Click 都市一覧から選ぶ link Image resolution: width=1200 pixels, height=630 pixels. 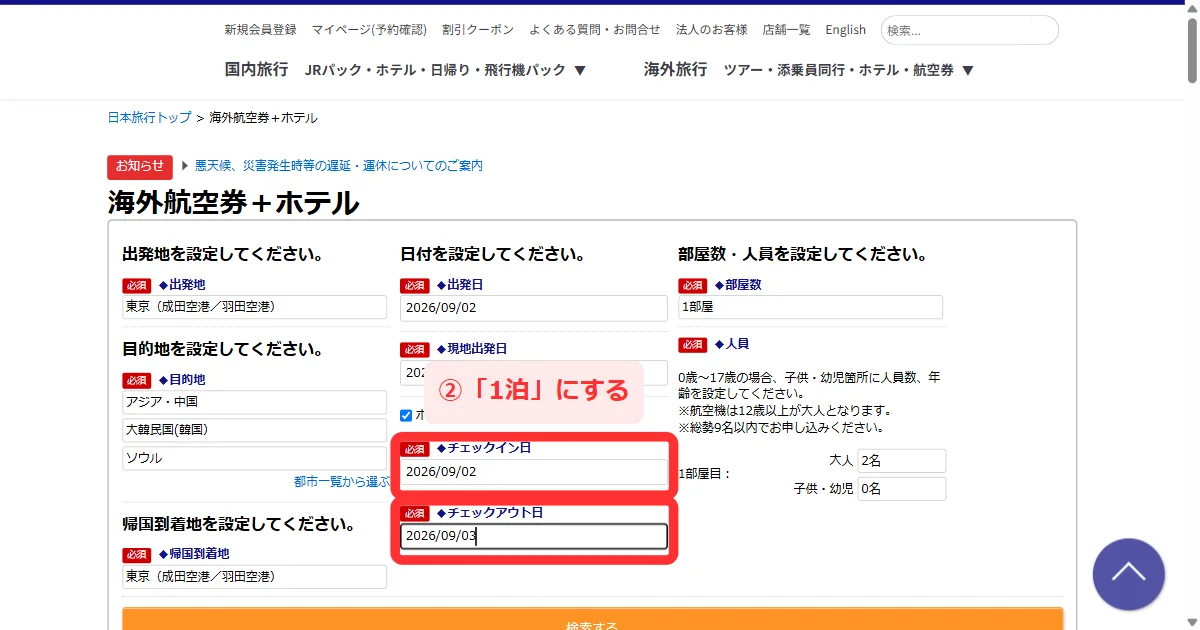pos(341,482)
